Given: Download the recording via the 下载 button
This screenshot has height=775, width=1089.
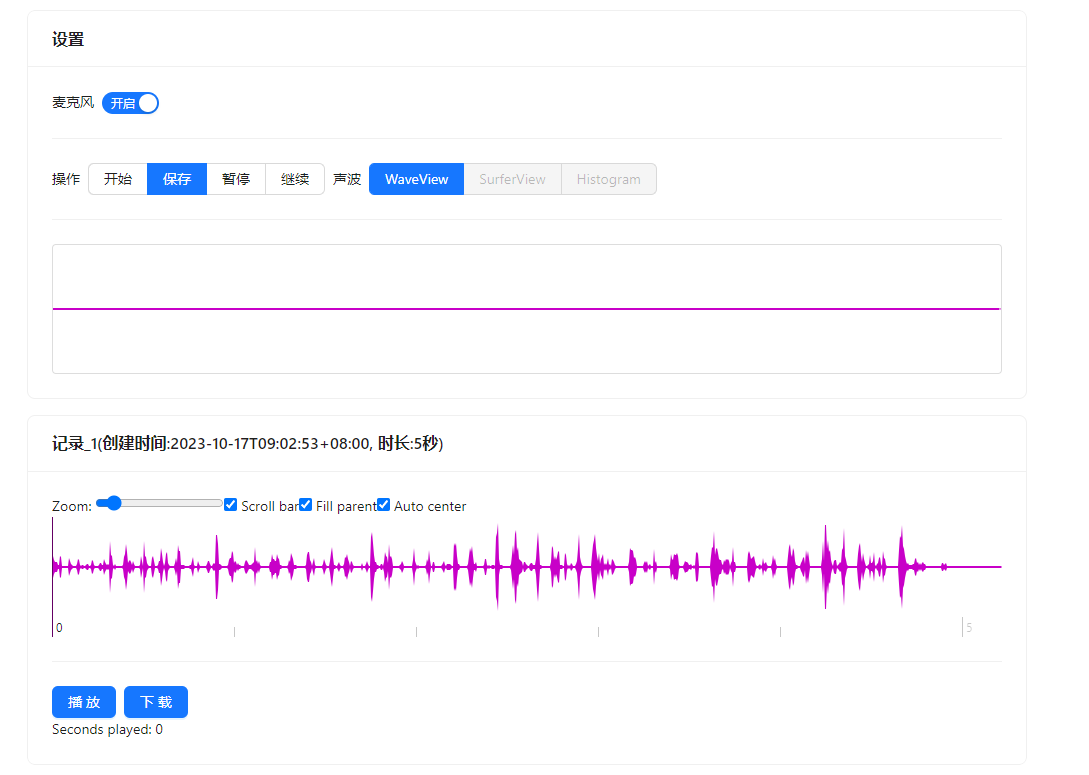Looking at the screenshot, I should (x=156, y=702).
